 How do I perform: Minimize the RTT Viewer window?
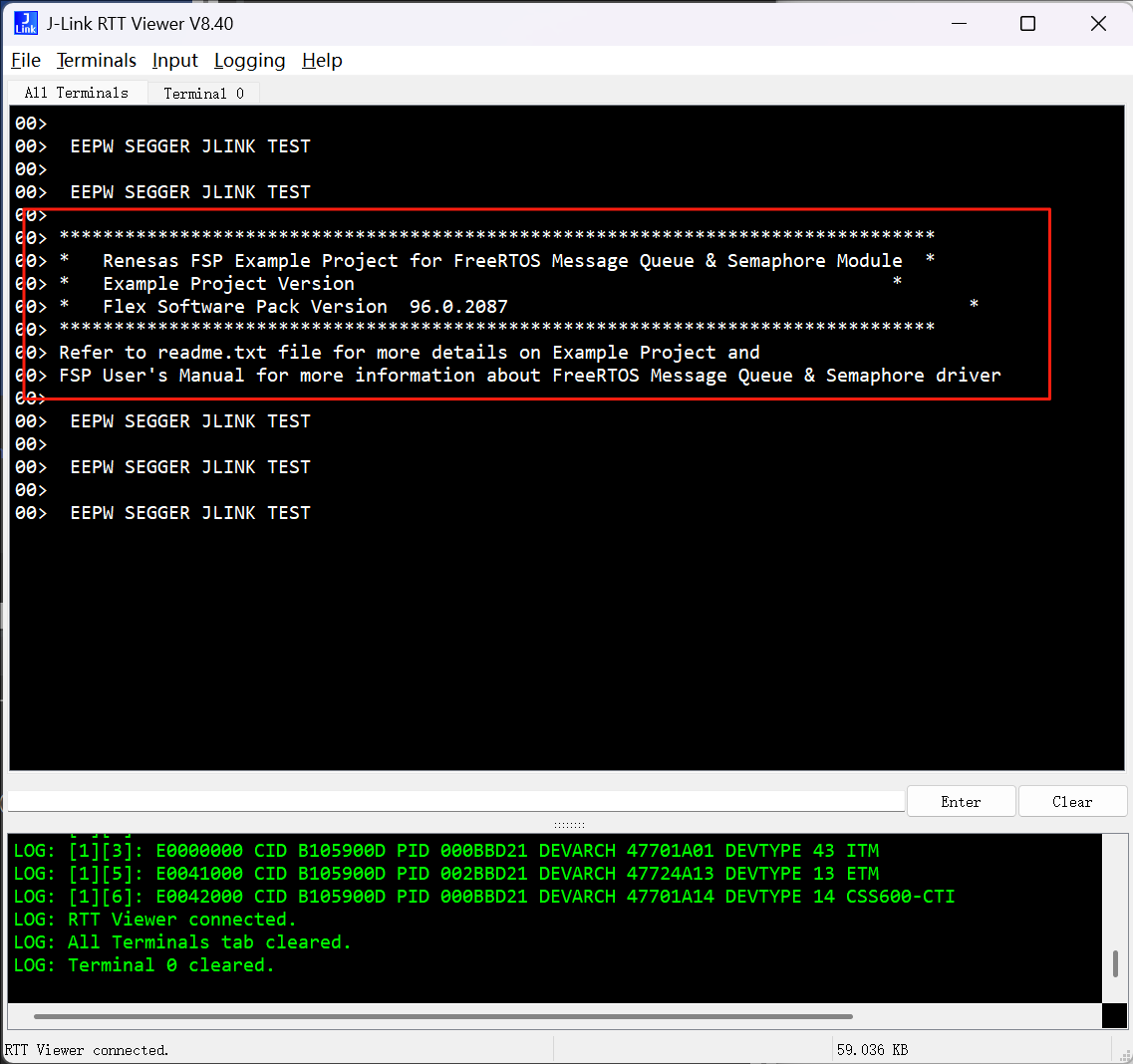point(959,23)
